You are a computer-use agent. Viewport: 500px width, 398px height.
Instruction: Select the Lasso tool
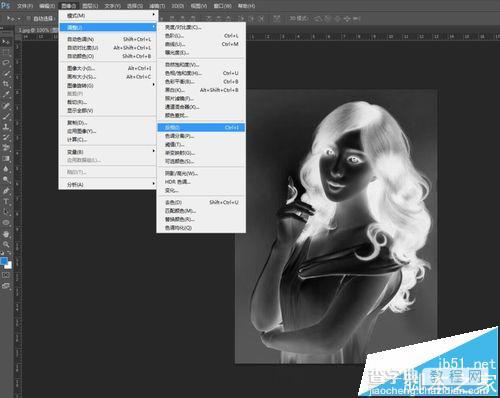pos(6,63)
